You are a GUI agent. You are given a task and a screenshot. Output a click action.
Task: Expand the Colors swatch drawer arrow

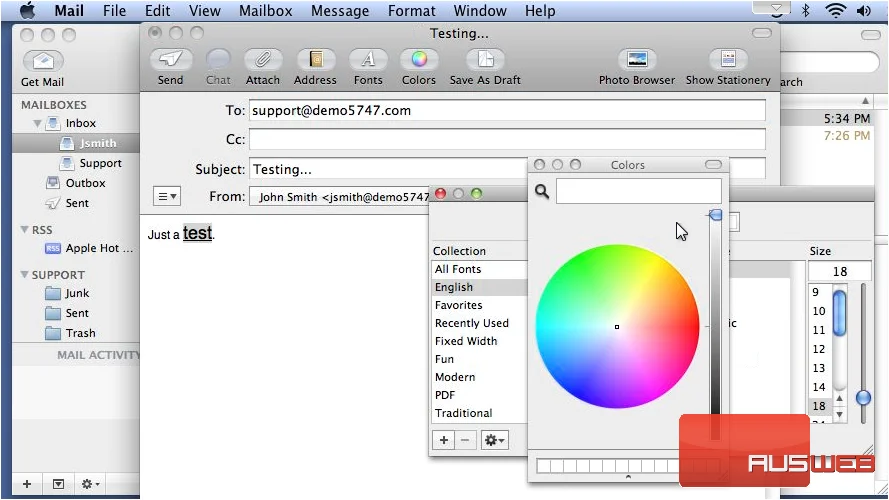click(628, 477)
